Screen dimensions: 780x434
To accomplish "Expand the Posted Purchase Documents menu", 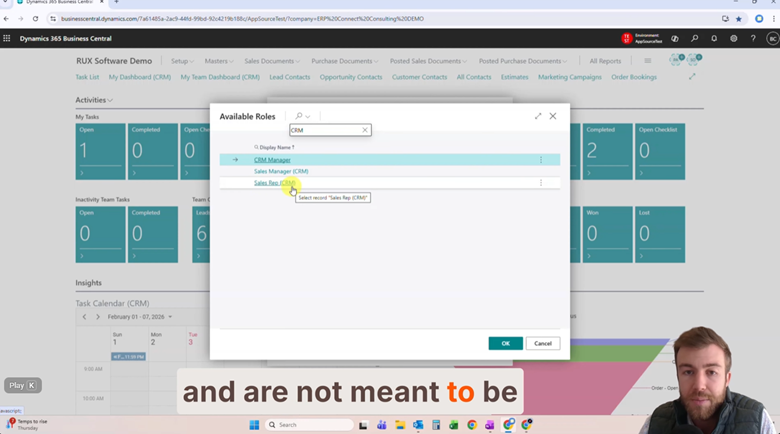I will click(x=523, y=61).
